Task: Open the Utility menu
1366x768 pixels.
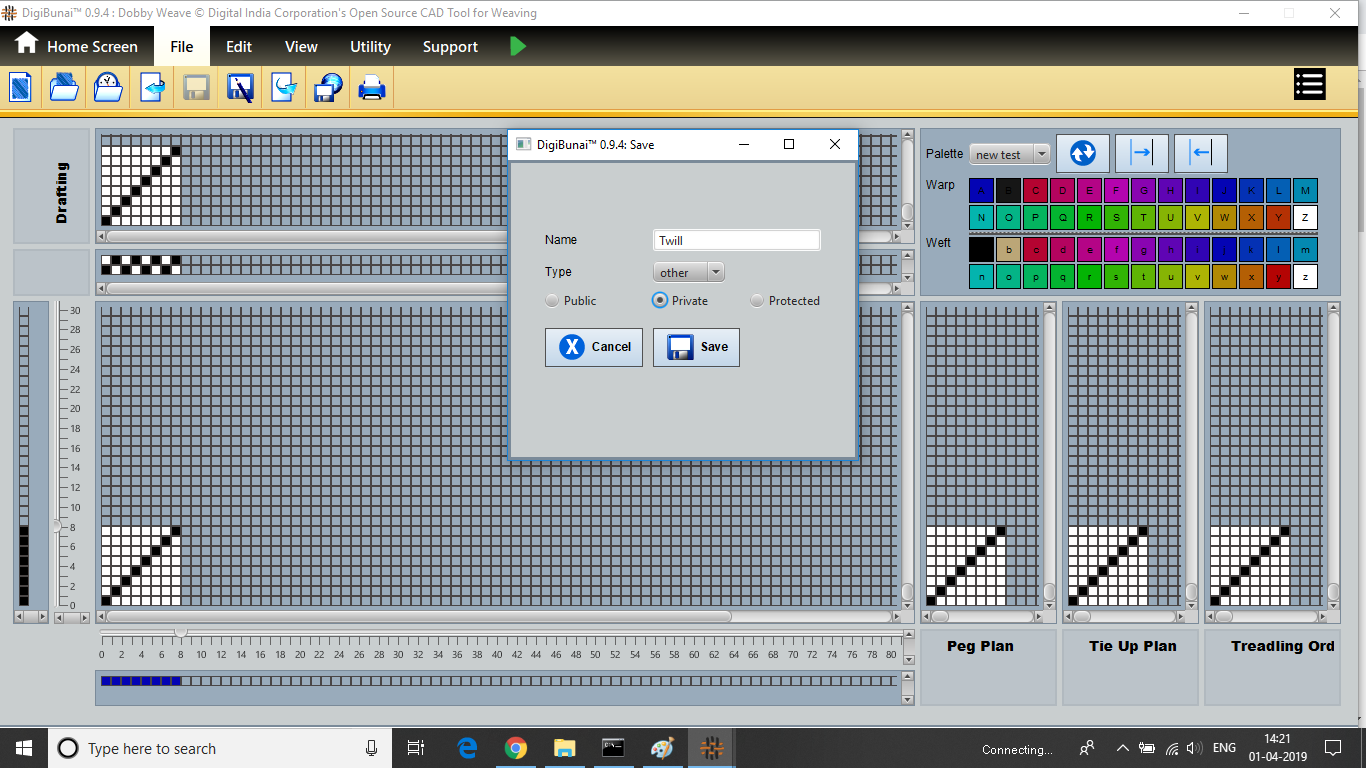Action: pos(370,47)
